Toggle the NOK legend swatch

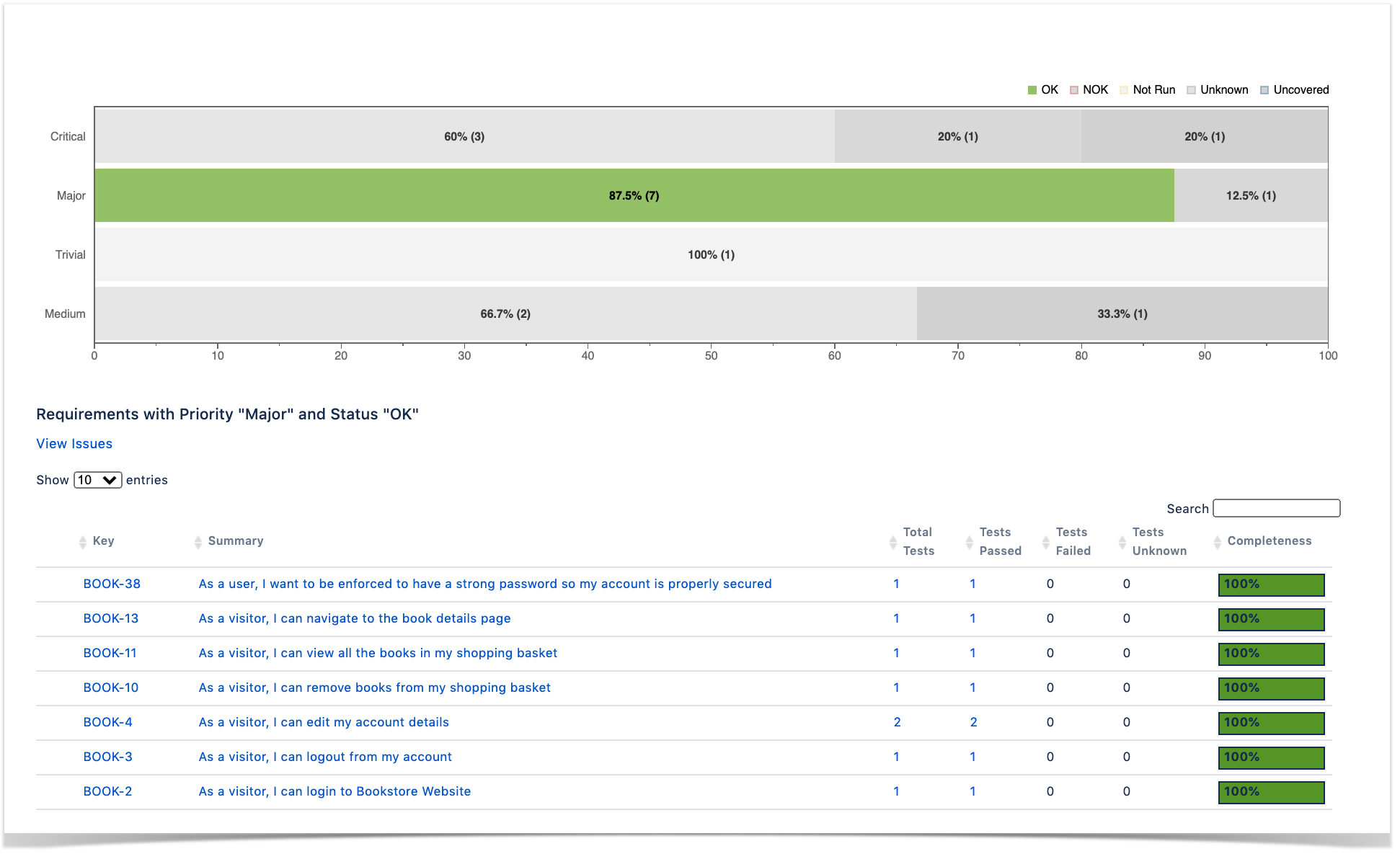click(x=1073, y=90)
